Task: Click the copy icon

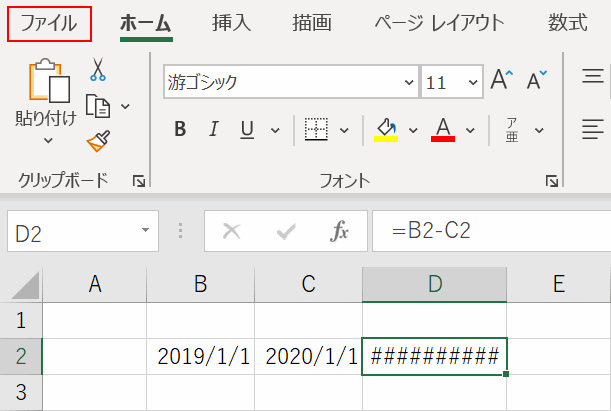Action: 98,106
